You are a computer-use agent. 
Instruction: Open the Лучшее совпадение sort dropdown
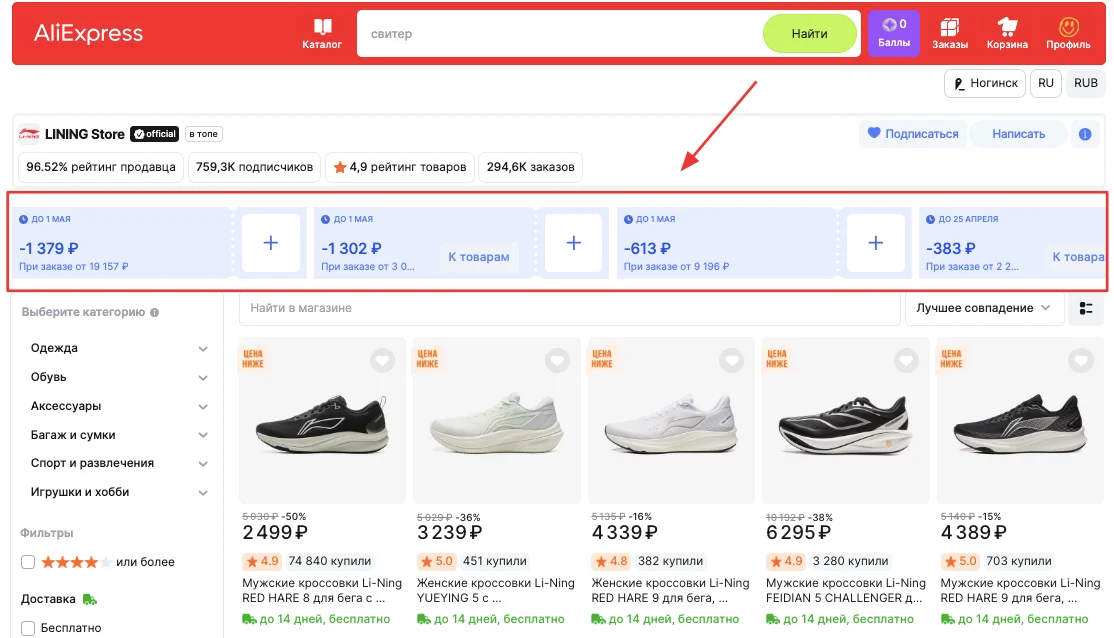(x=983, y=308)
